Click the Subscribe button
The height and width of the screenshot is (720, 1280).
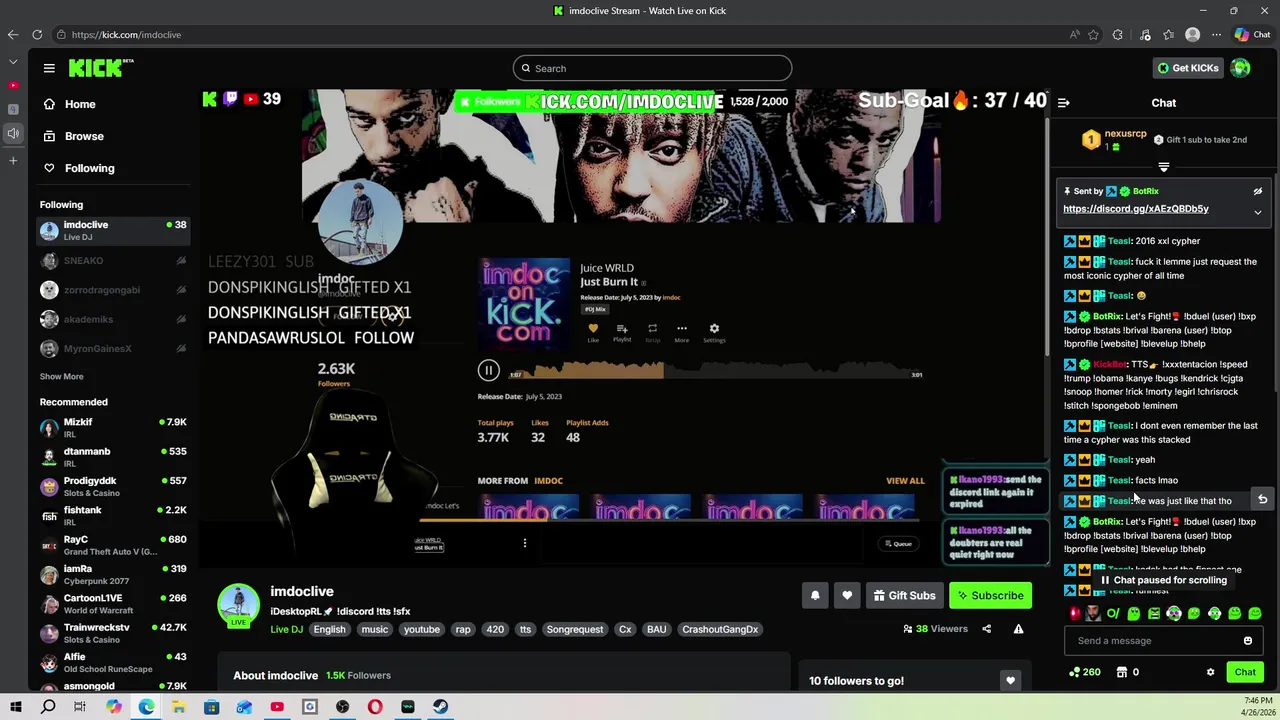pyautogui.click(x=990, y=595)
